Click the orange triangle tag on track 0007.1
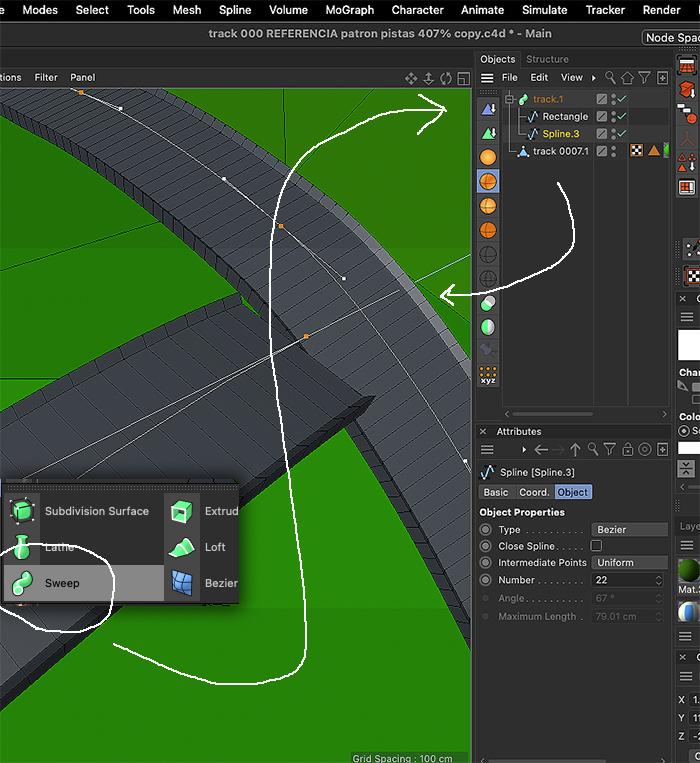The width and height of the screenshot is (700, 763). click(x=654, y=150)
